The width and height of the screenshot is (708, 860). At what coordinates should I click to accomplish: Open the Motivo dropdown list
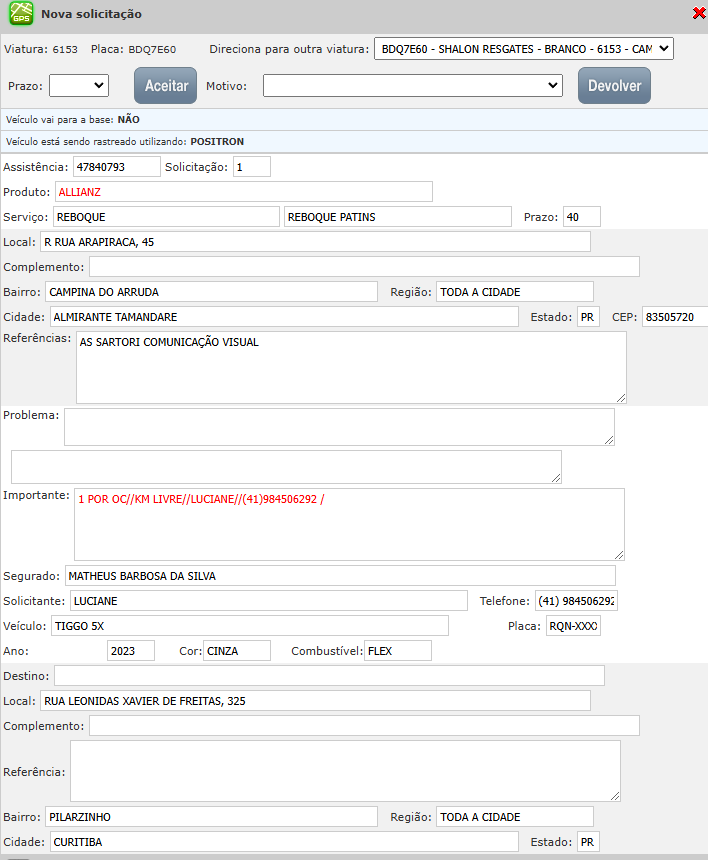412,86
